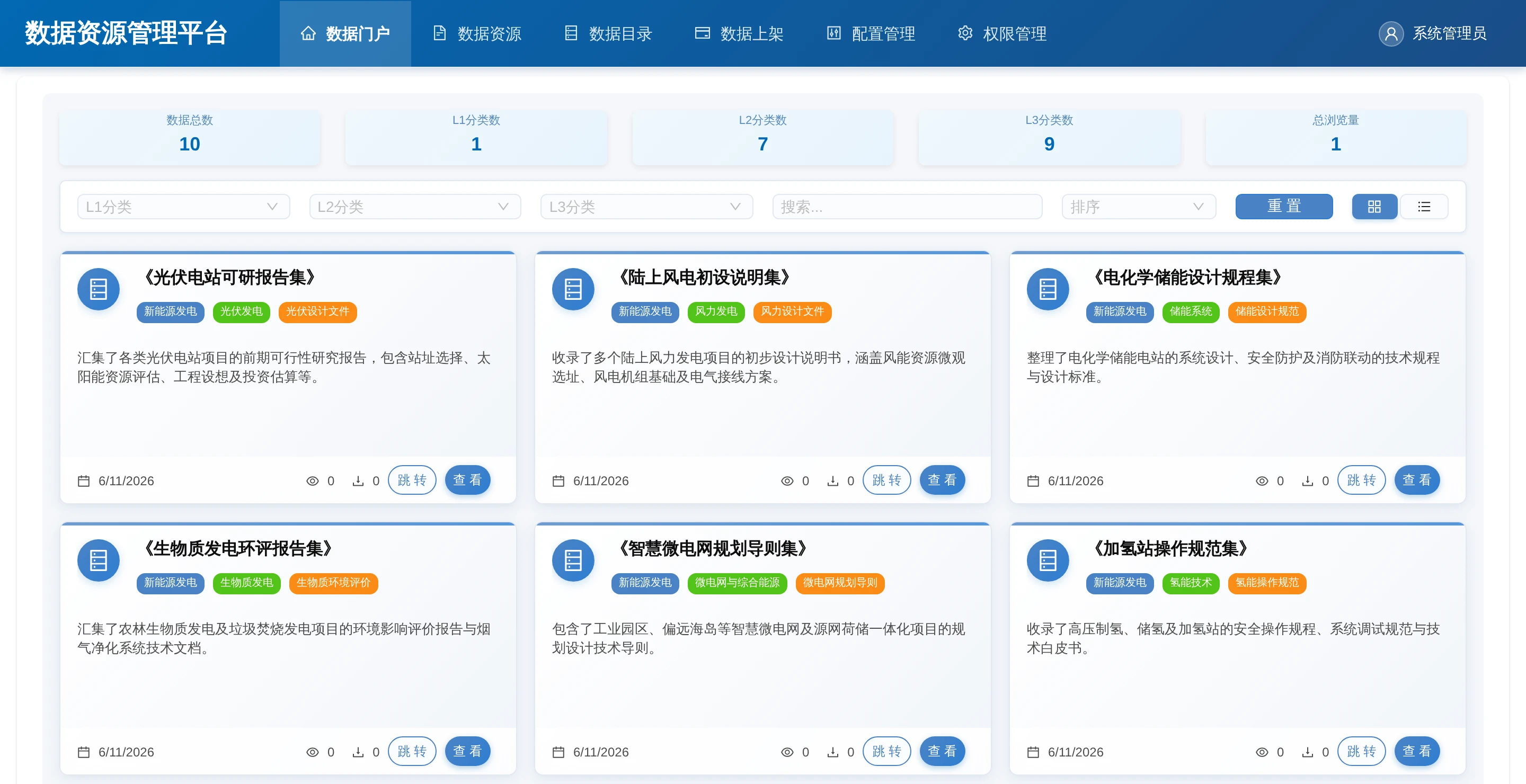Click the dataset icon of 加氢站操作规范集
The height and width of the screenshot is (784, 1526).
tap(1048, 560)
